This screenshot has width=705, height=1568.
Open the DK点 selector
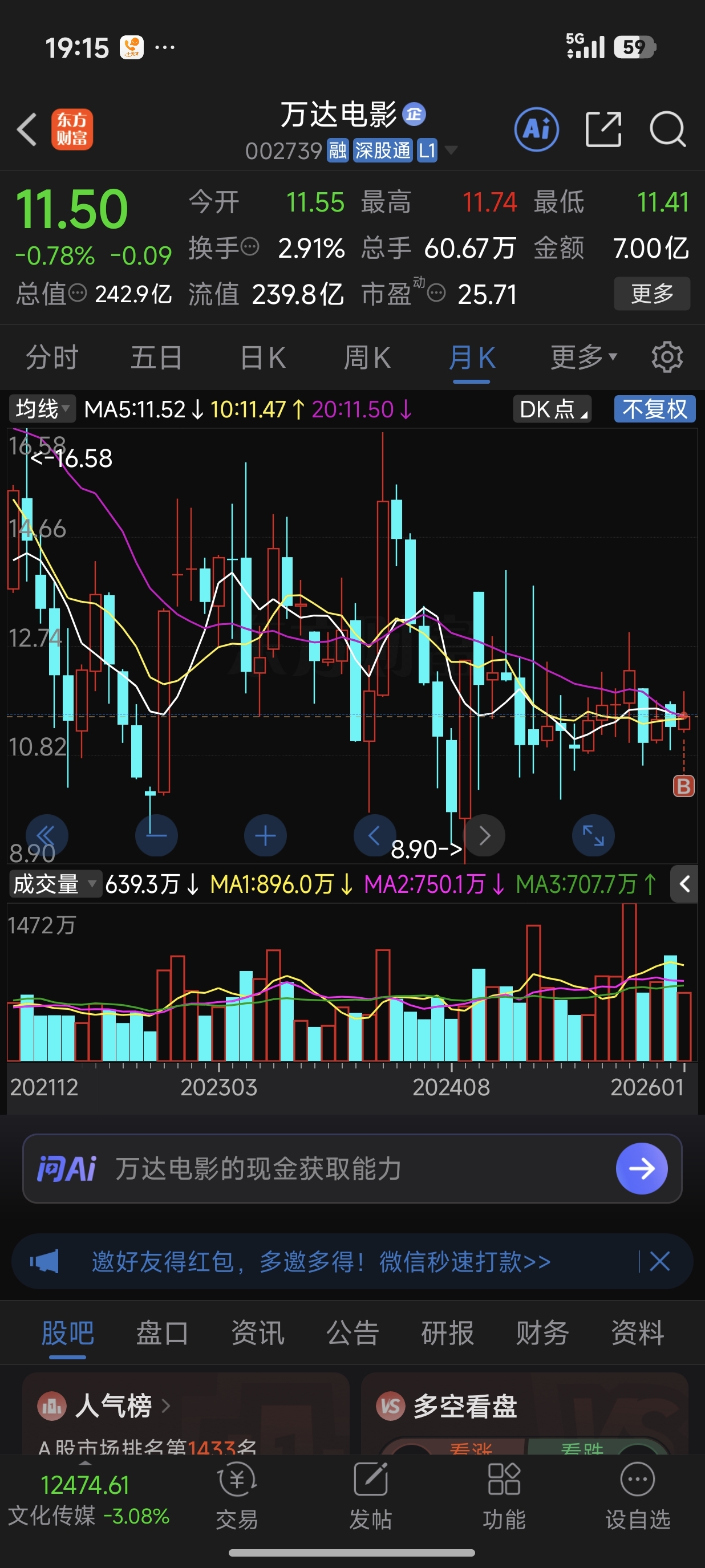tap(553, 409)
